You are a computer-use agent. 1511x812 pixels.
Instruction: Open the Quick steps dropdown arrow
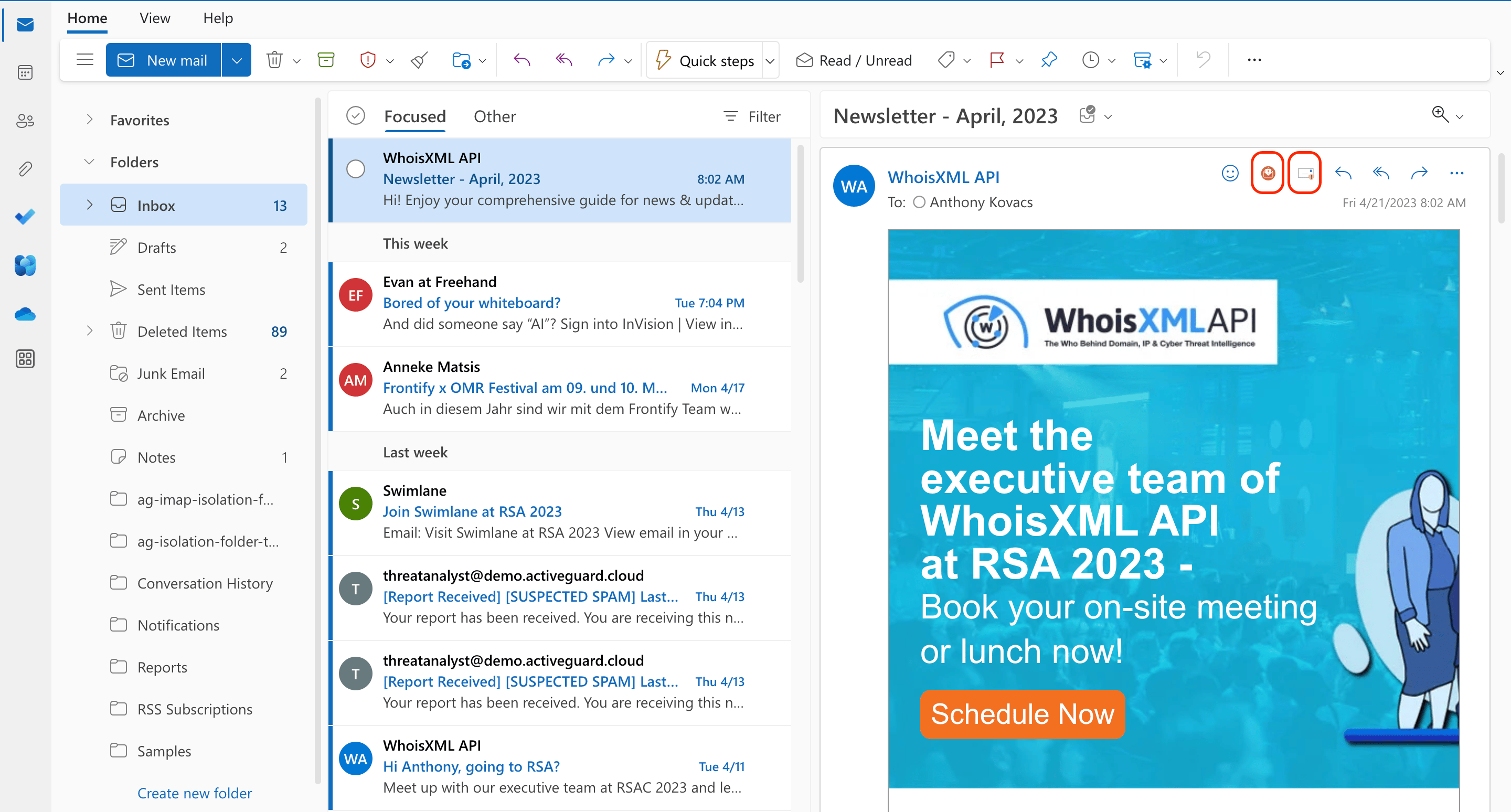coord(770,60)
